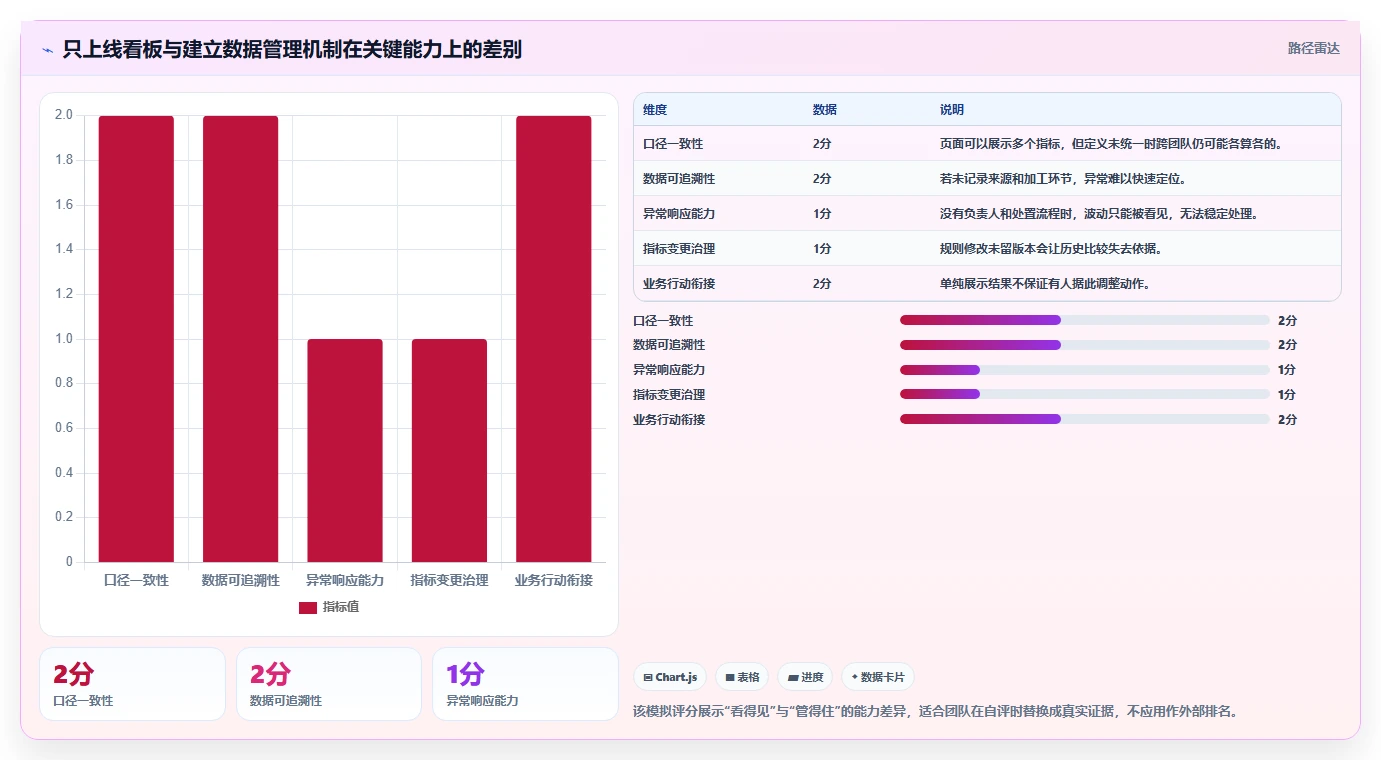Click the header icon before the title
Image resolution: width=1381 pixels, height=760 pixels.
[x=47, y=50]
